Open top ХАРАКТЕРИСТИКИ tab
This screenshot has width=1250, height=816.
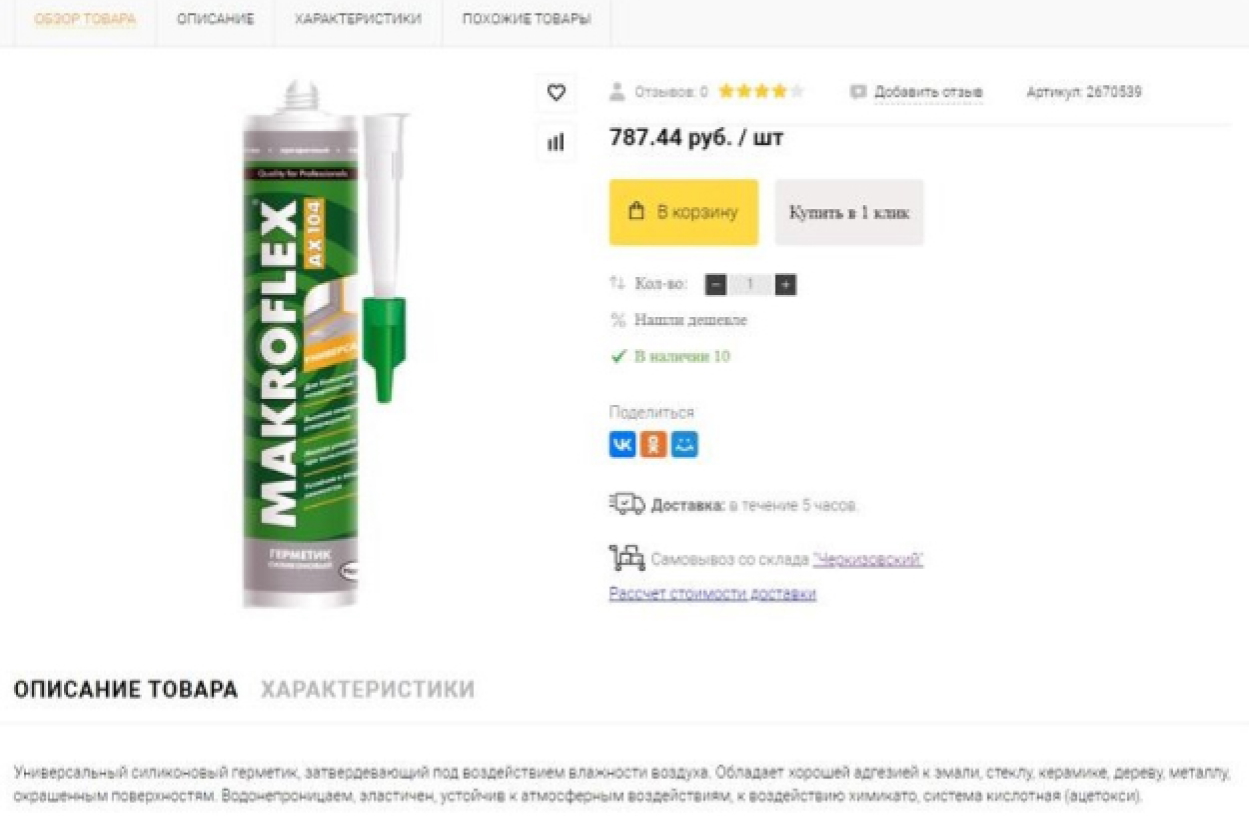(x=358, y=19)
